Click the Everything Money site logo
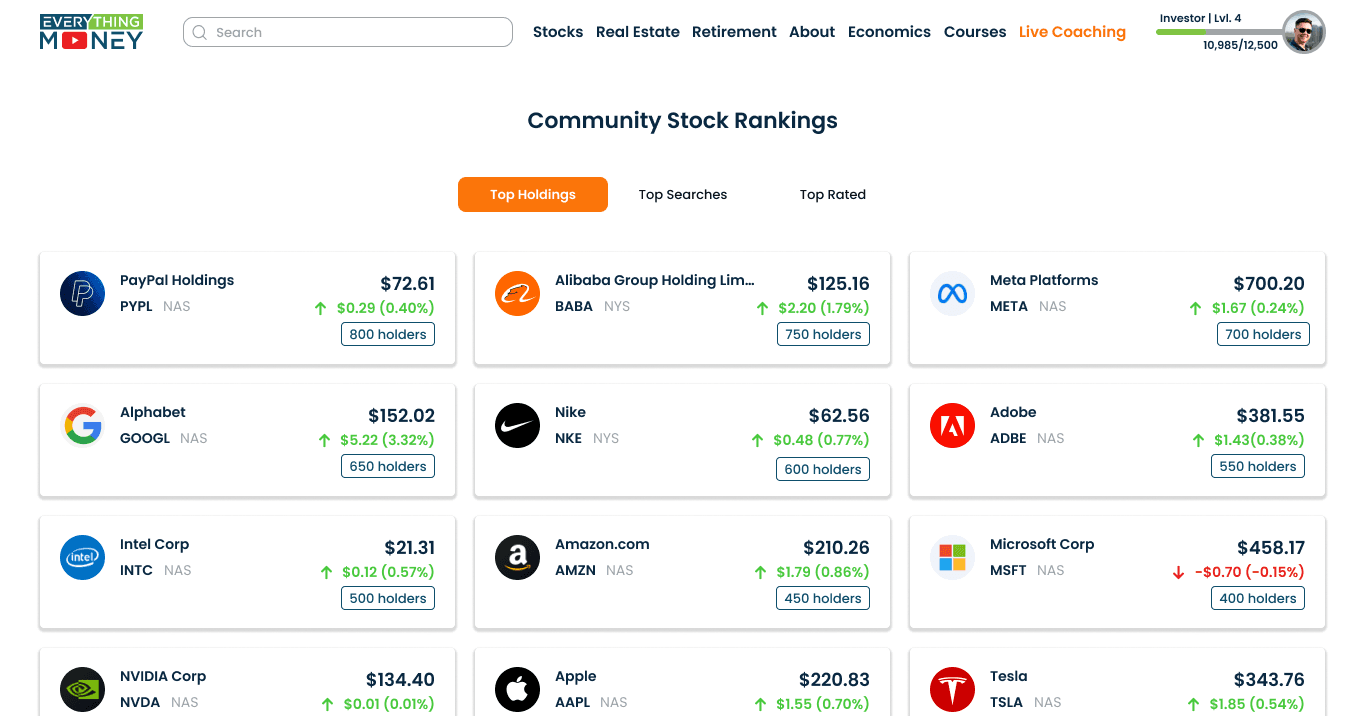 [x=91, y=31]
